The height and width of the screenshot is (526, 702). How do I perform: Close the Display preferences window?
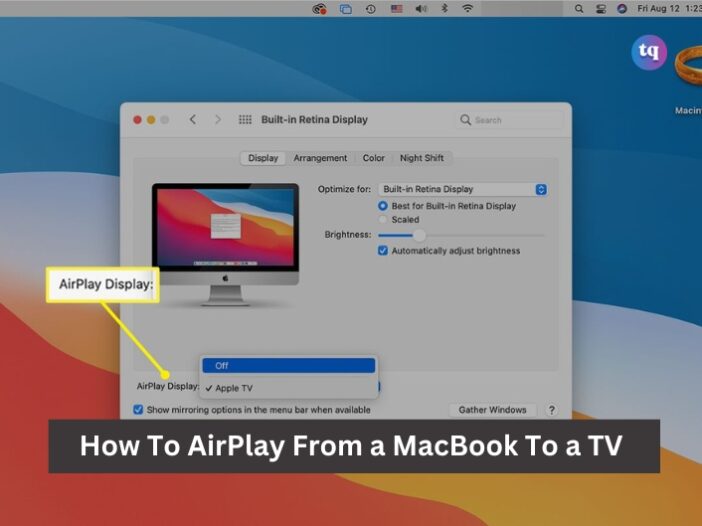[x=137, y=120]
